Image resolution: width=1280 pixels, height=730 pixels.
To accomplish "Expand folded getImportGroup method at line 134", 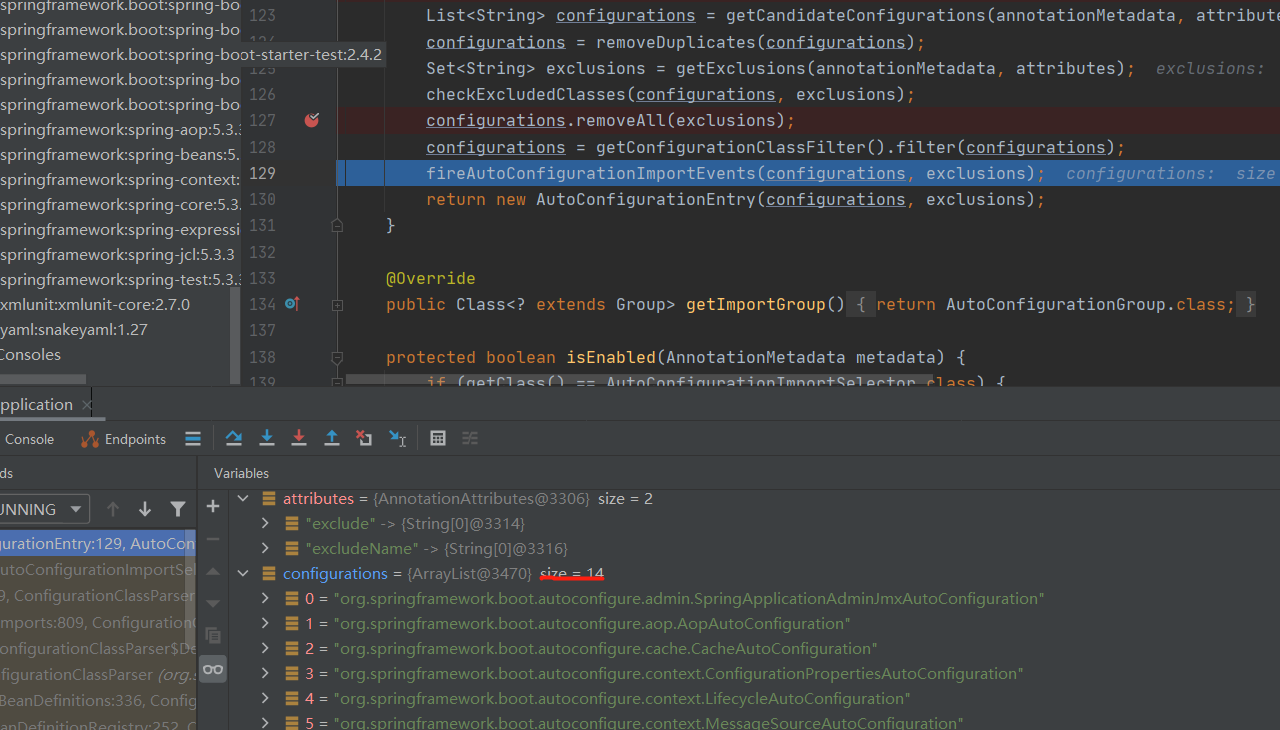I will click(x=337, y=304).
